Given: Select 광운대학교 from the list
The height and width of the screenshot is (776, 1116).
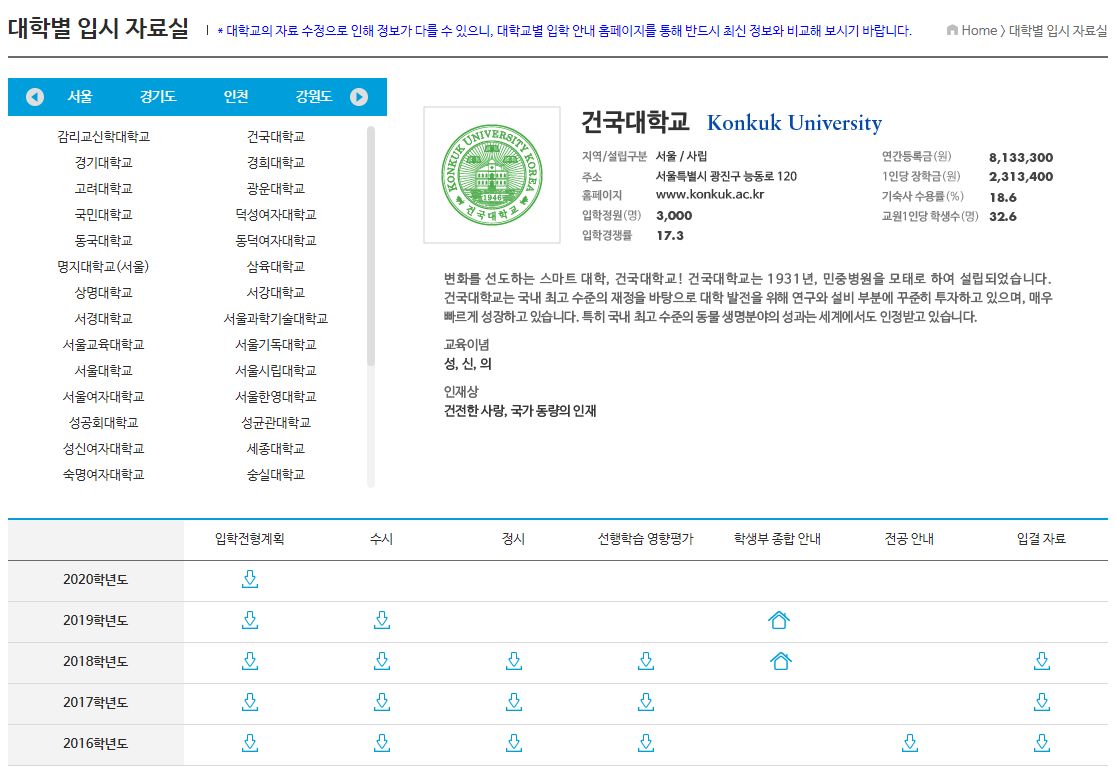Looking at the screenshot, I should (276, 189).
